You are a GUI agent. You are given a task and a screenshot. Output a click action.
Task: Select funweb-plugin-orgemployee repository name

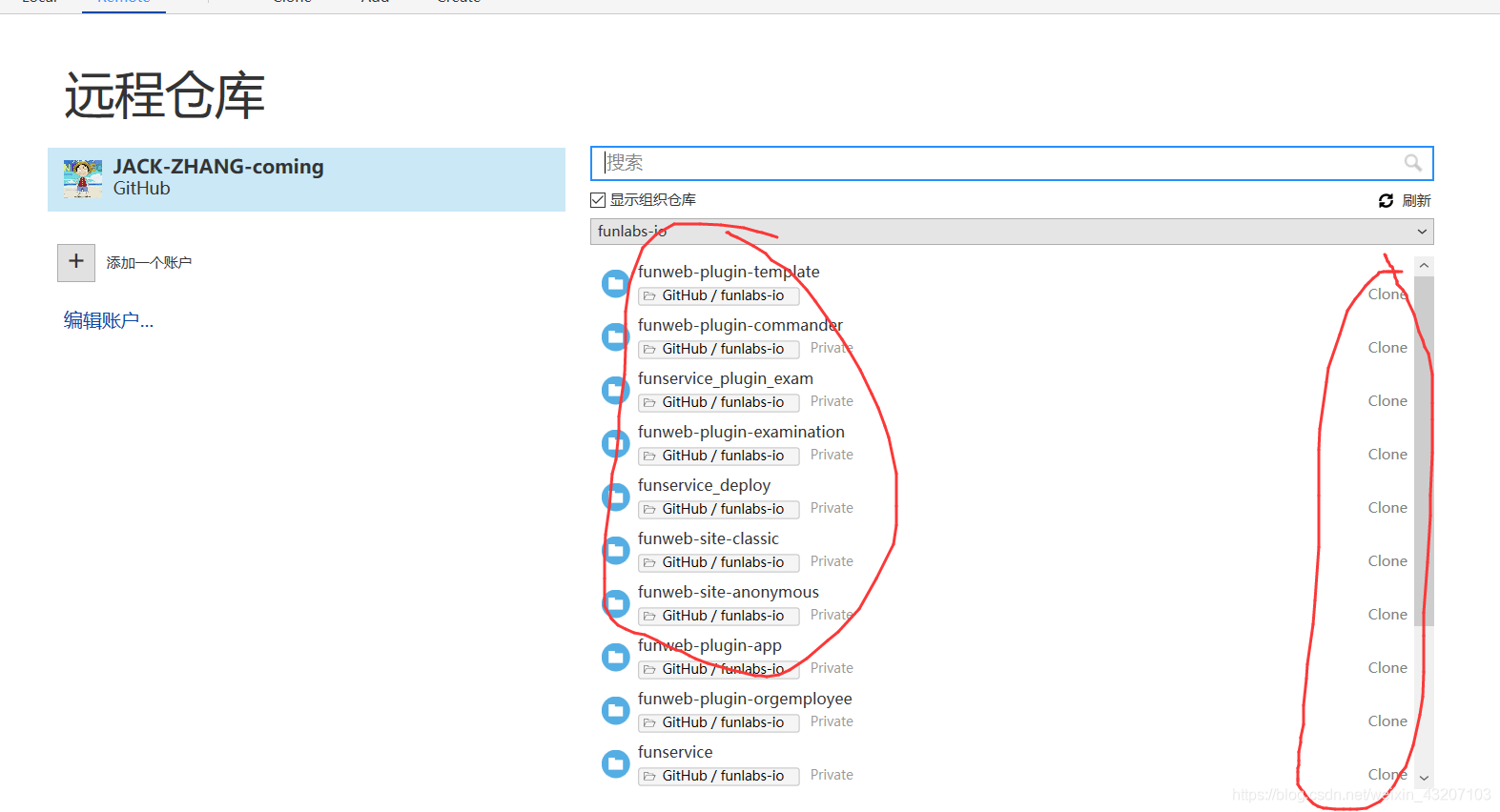tap(745, 699)
